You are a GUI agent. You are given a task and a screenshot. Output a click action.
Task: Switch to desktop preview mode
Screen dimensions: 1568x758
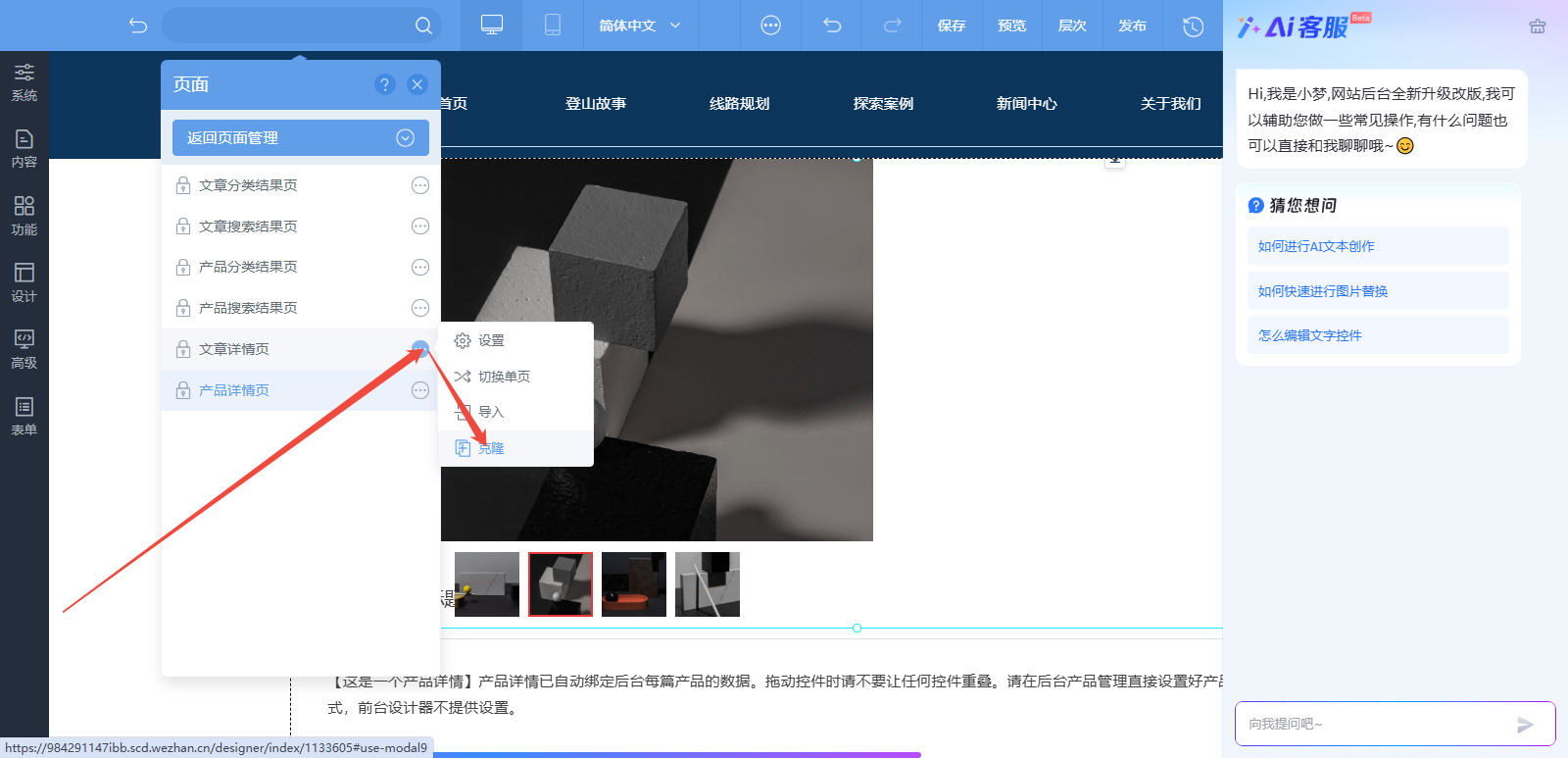coord(492,25)
